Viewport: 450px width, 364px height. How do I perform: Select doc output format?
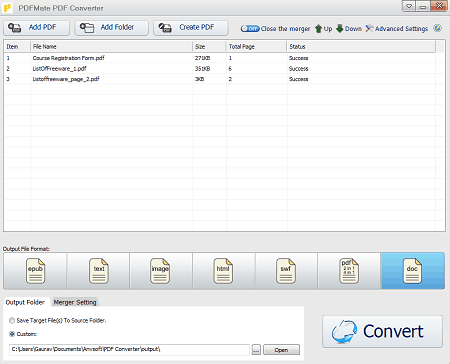(x=413, y=271)
